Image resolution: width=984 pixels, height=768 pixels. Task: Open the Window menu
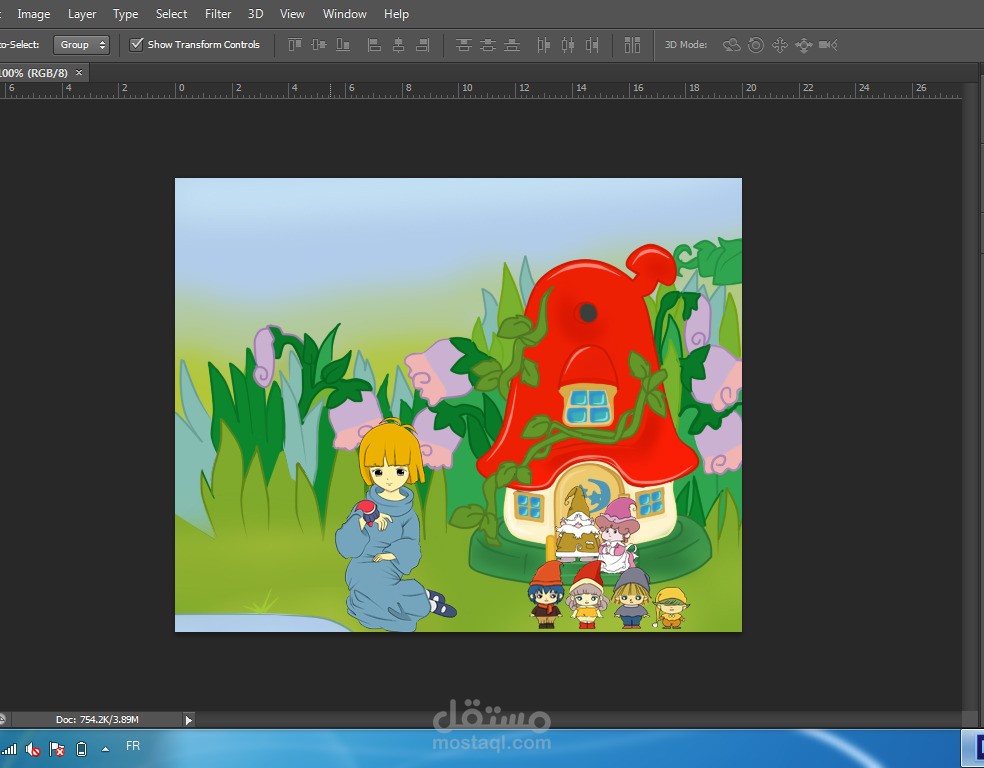(345, 14)
